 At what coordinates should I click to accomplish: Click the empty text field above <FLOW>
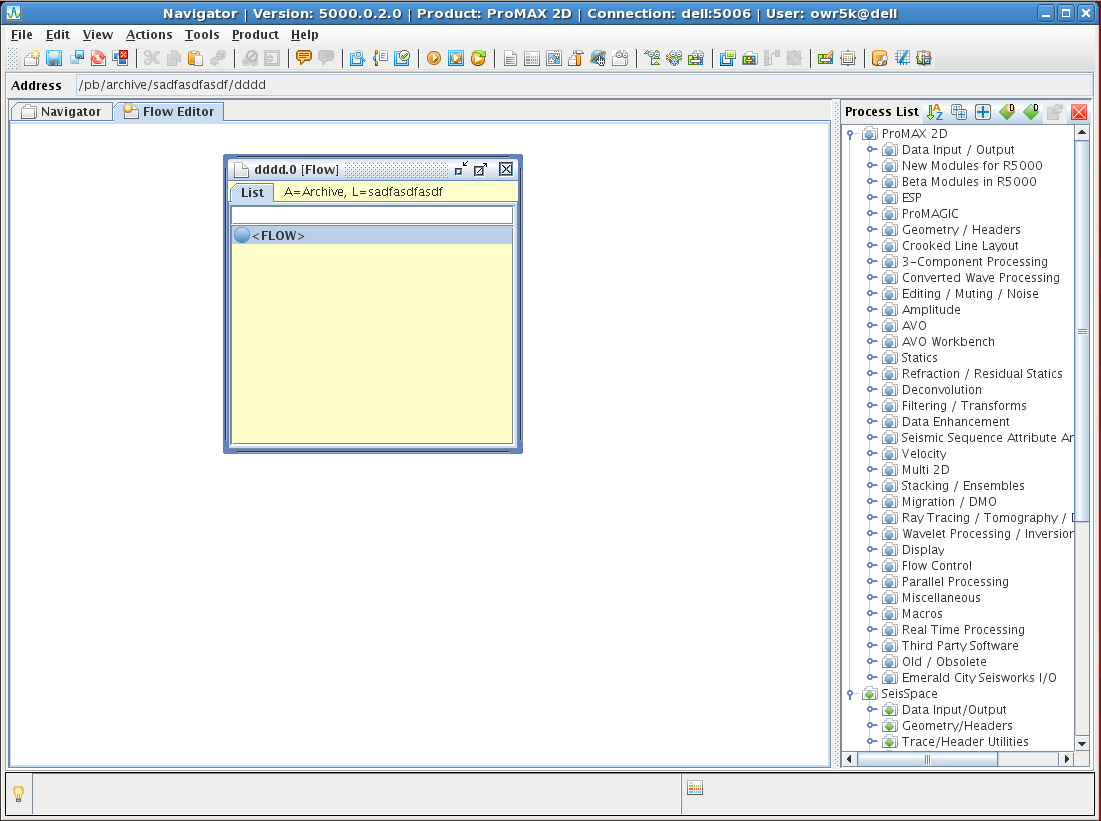pyautogui.click(x=372, y=214)
